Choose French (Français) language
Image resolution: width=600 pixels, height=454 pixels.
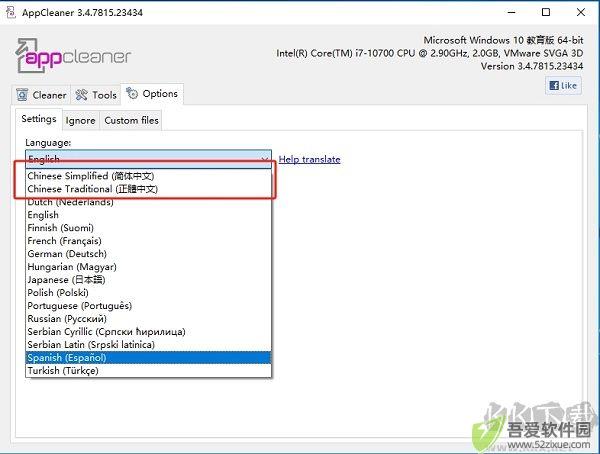pos(148,241)
